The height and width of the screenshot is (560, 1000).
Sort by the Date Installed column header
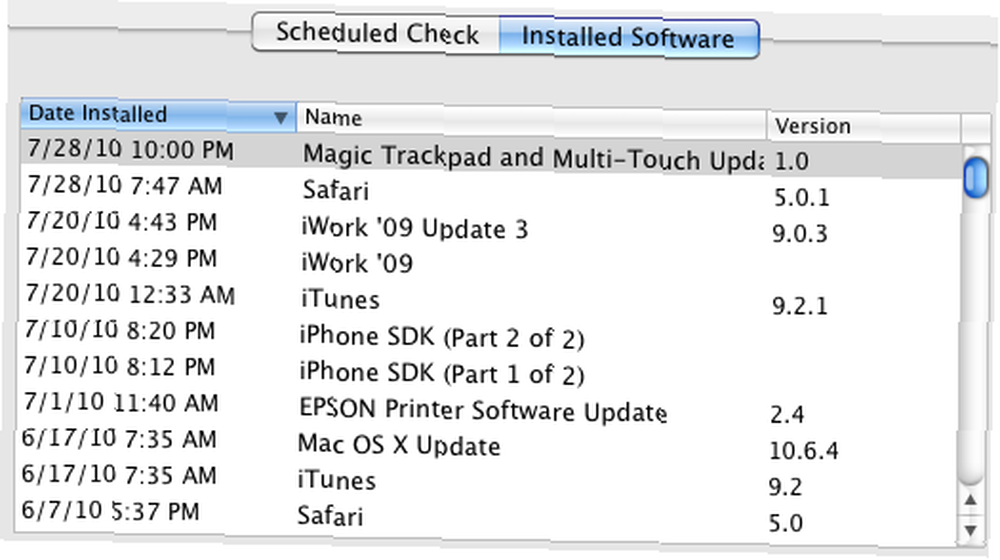pyautogui.click(x=158, y=115)
